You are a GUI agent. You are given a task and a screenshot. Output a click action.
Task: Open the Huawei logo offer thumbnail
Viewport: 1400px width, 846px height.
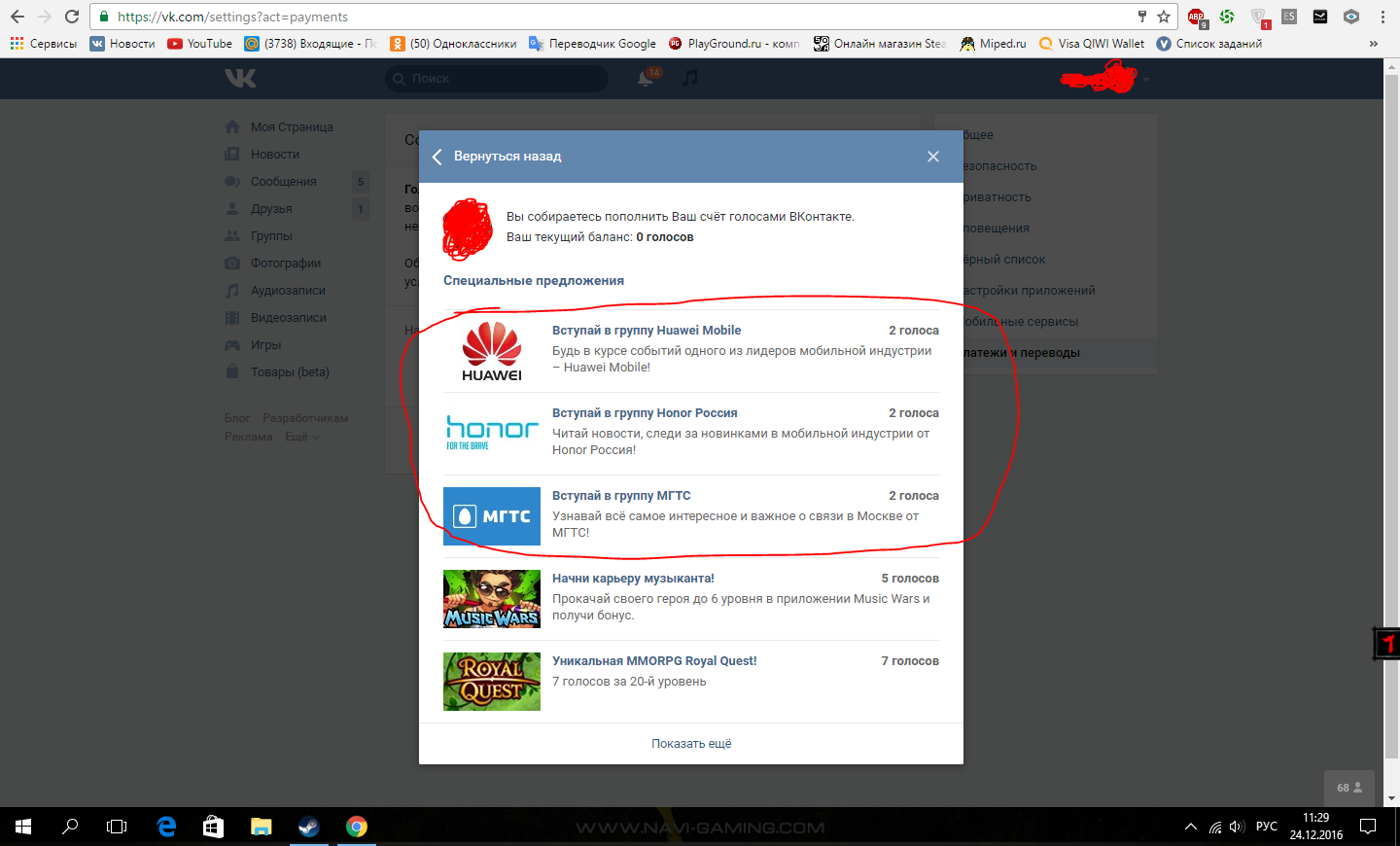pos(492,351)
